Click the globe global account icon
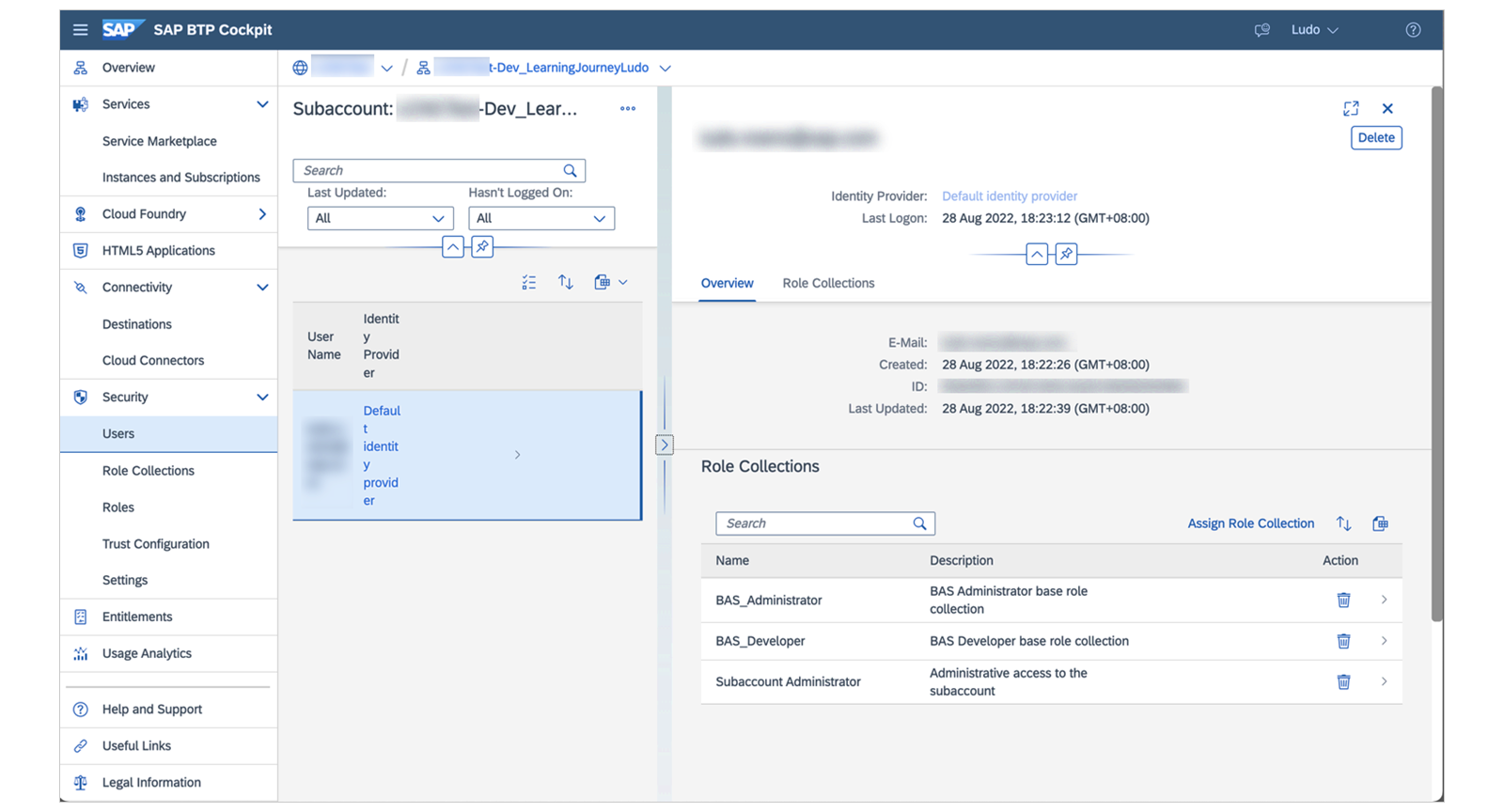 pos(300,68)
